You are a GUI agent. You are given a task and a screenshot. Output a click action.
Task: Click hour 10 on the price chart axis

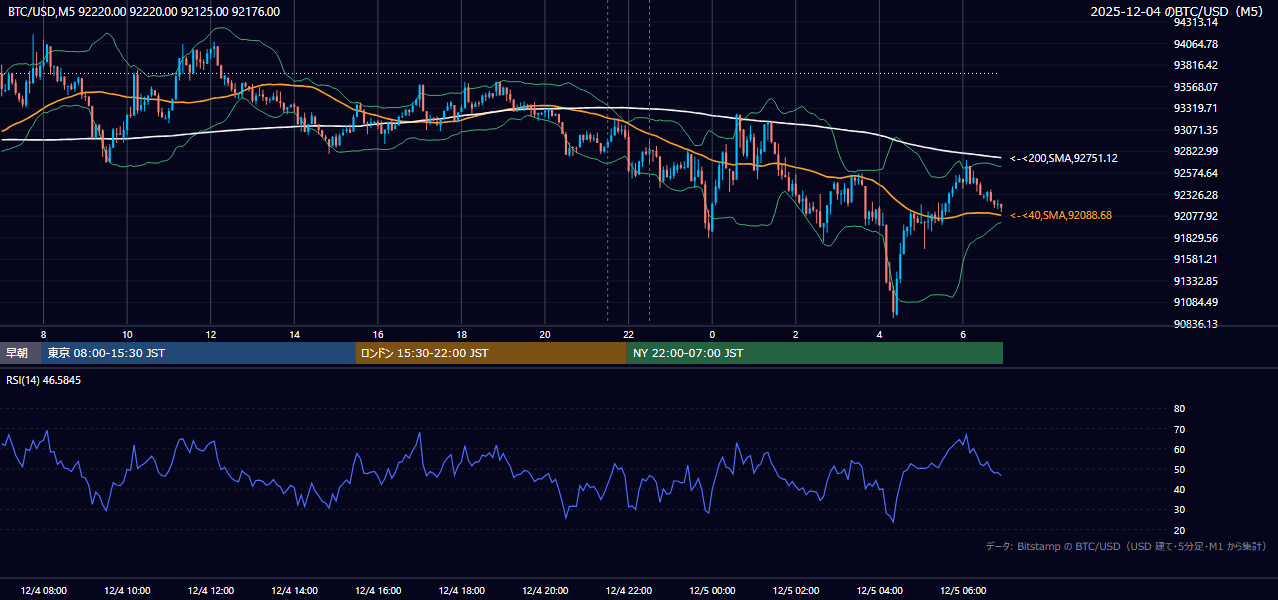[127, 334]
